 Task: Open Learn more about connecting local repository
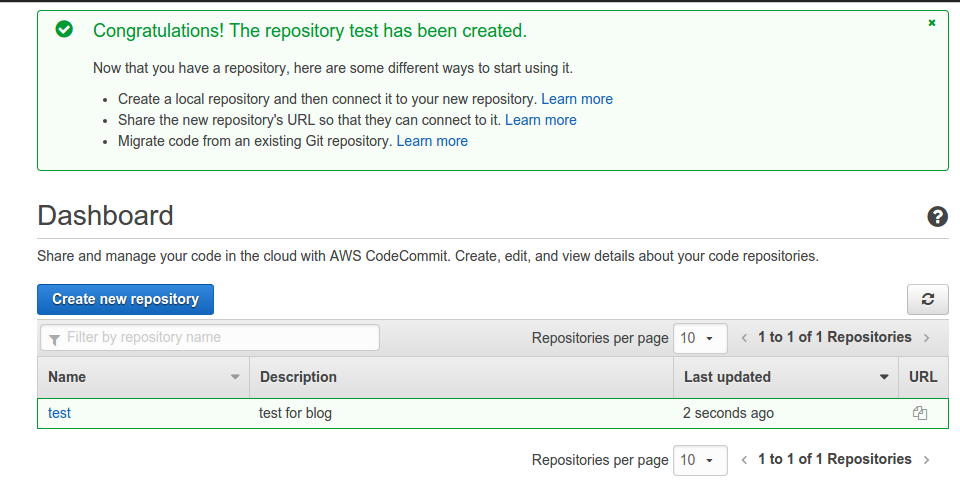[x=577, y=99]
